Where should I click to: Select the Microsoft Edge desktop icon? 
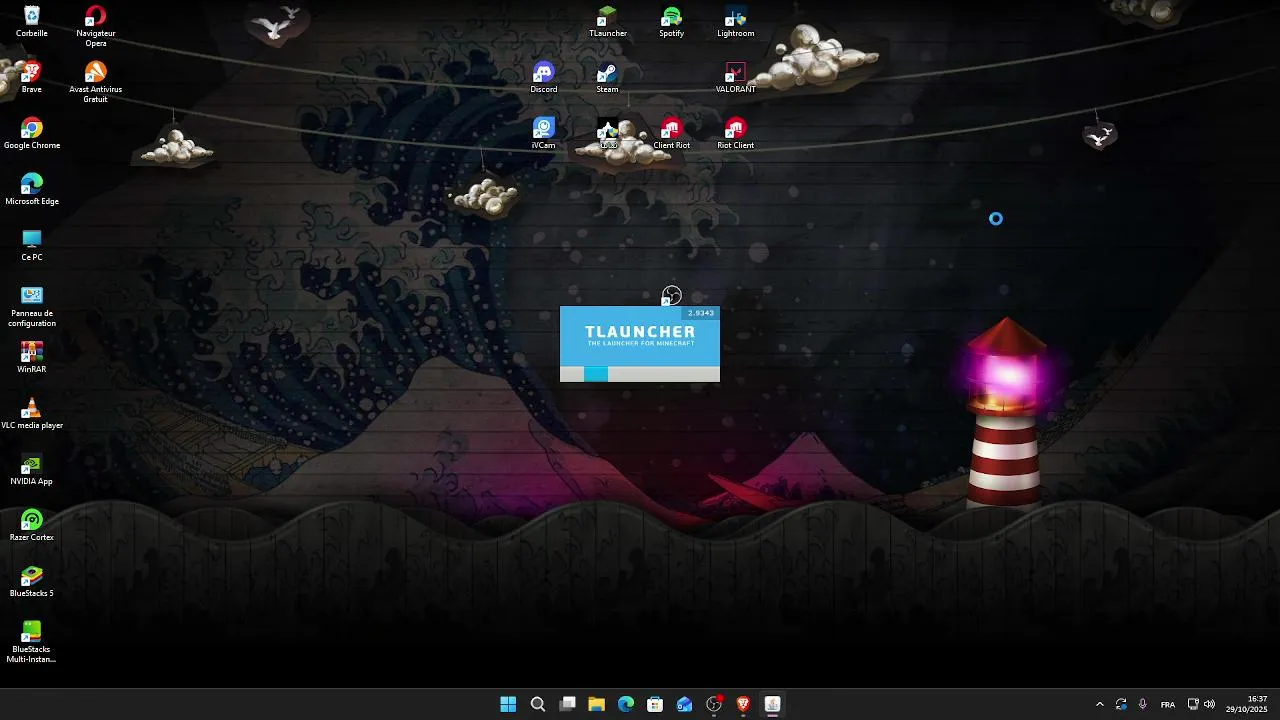point(32,189)
